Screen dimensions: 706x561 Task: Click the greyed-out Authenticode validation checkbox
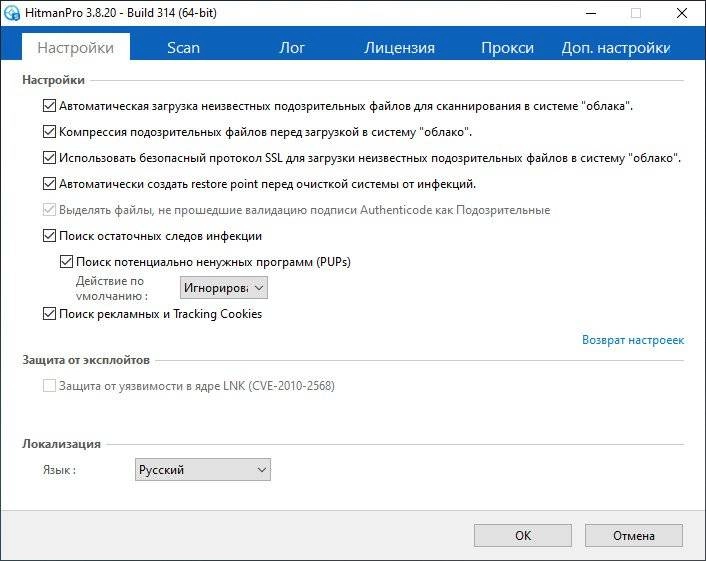point(49,210)
